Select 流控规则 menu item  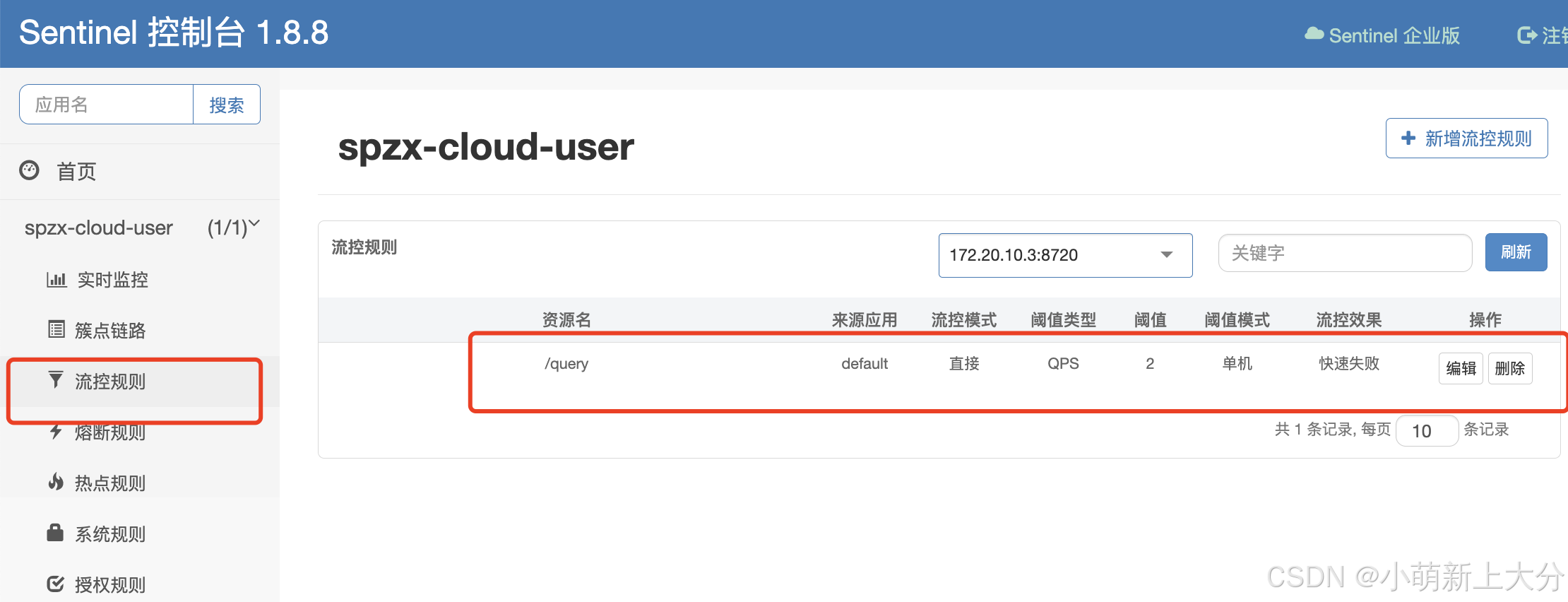click(x=110, y=382)
